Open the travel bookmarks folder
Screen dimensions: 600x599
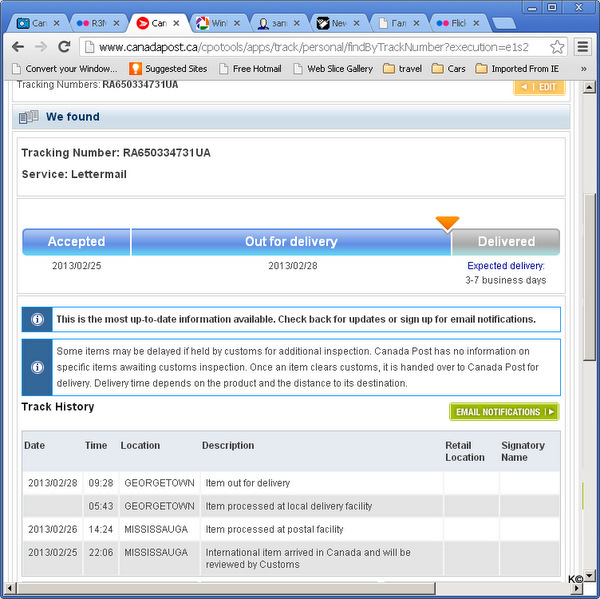click(x=403, y=69)
